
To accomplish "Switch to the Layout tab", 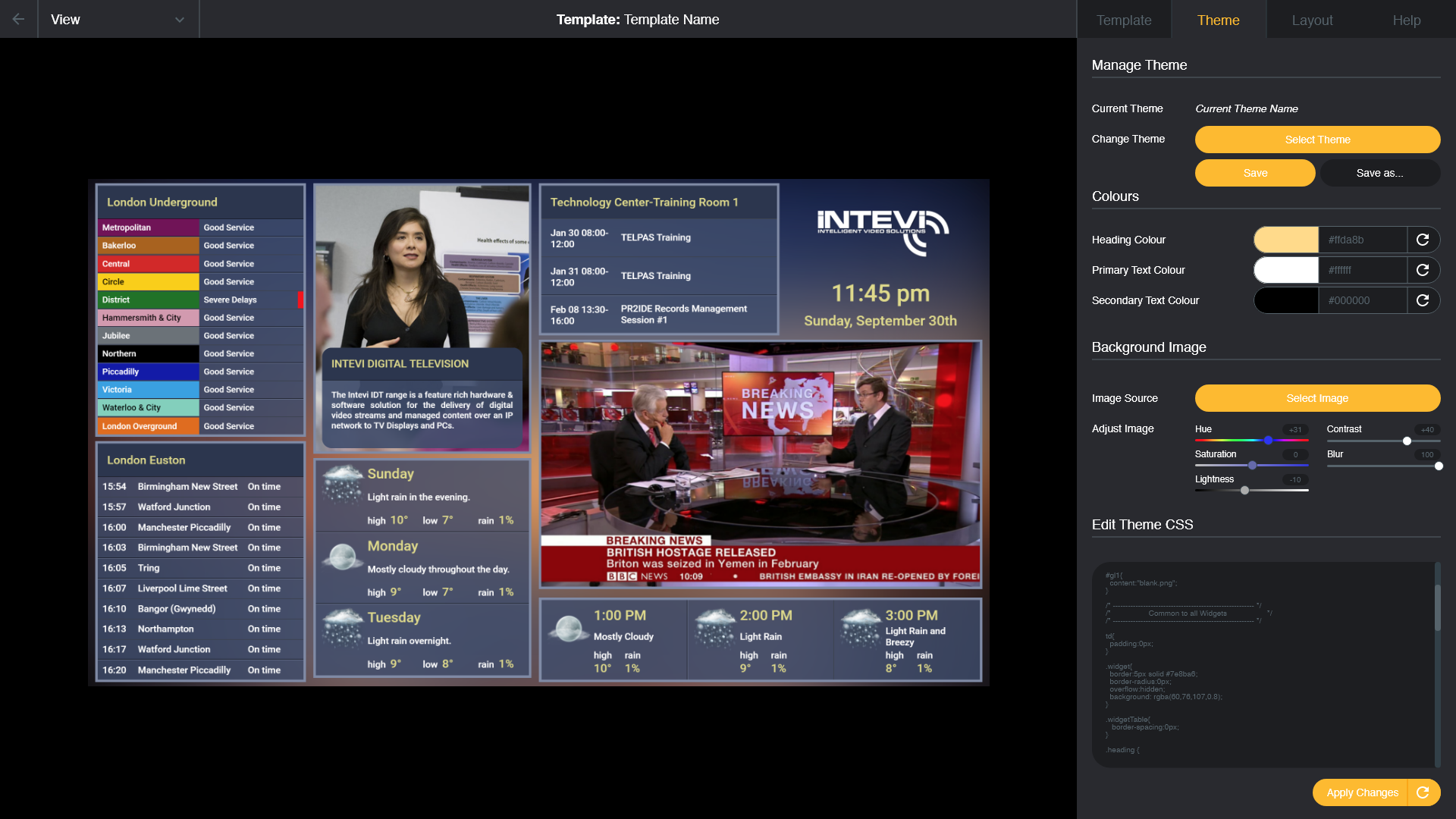I will [1312, 20].
